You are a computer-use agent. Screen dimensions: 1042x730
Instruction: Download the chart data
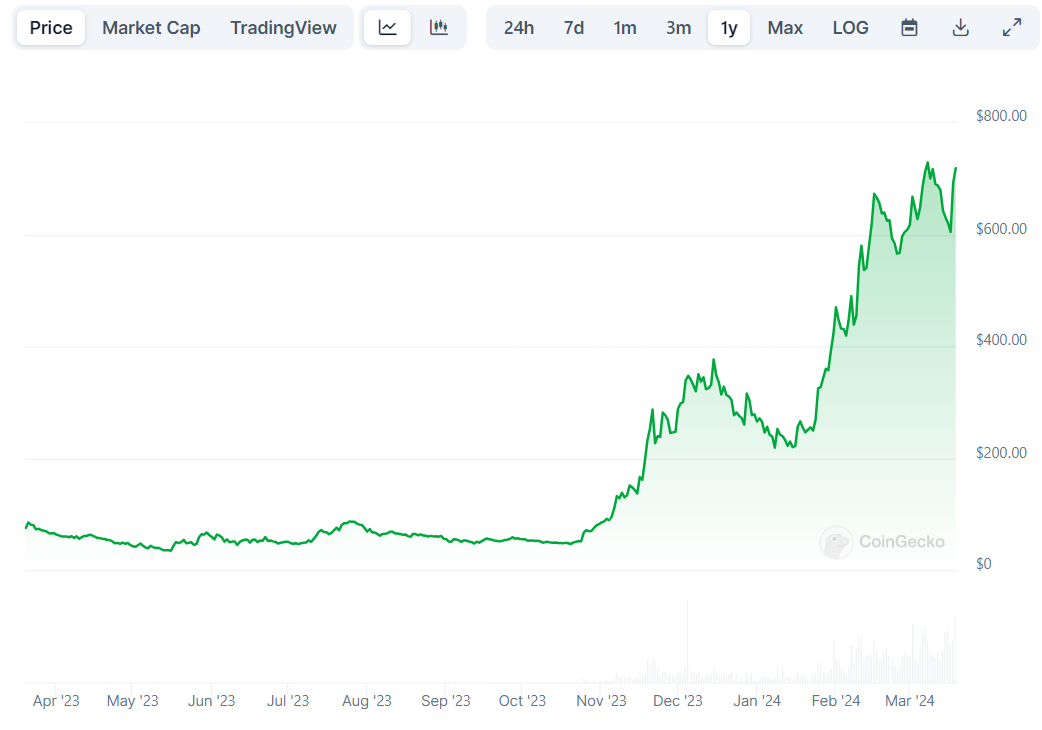click(960, 28)
